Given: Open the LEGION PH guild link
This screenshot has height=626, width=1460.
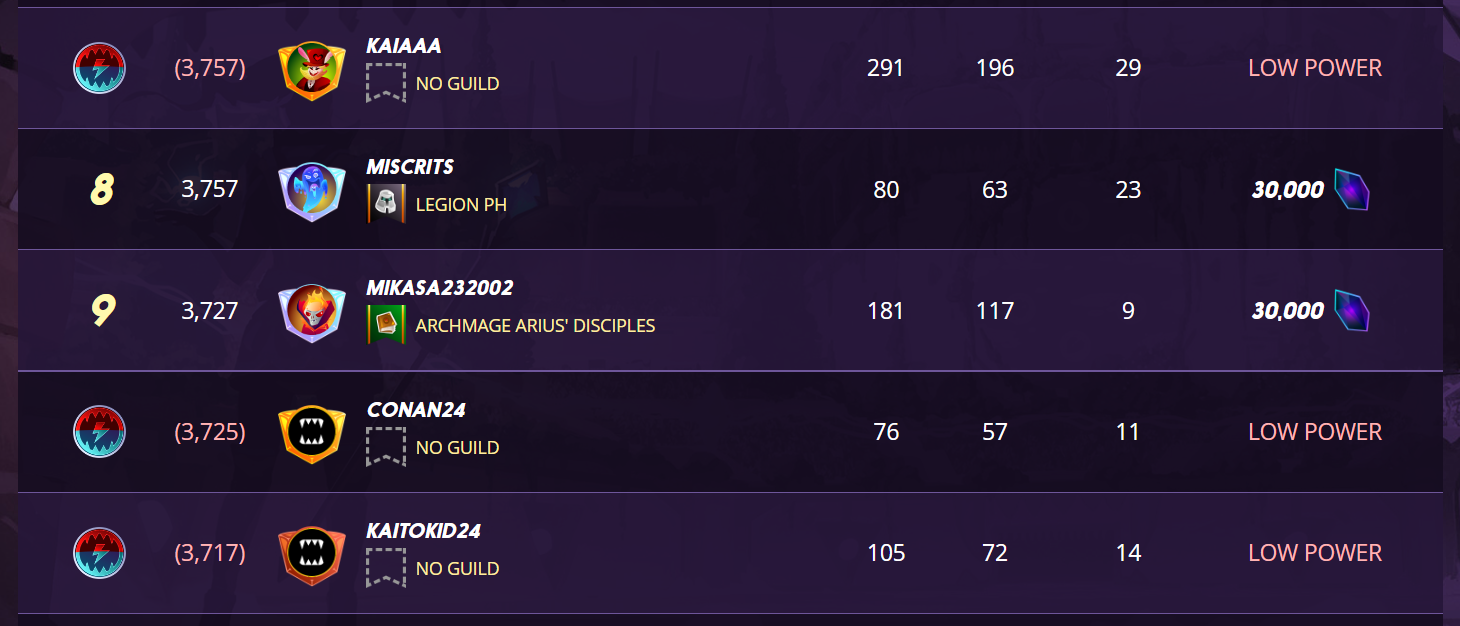Looking at the screenshot, I should click(x=461, y=204).
